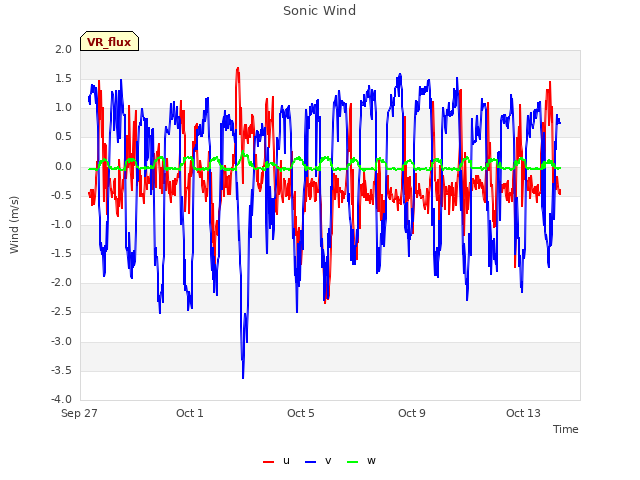640x480 pixels.
Task: Click the Oct 5 tick label
Action: tap(301, 413)
